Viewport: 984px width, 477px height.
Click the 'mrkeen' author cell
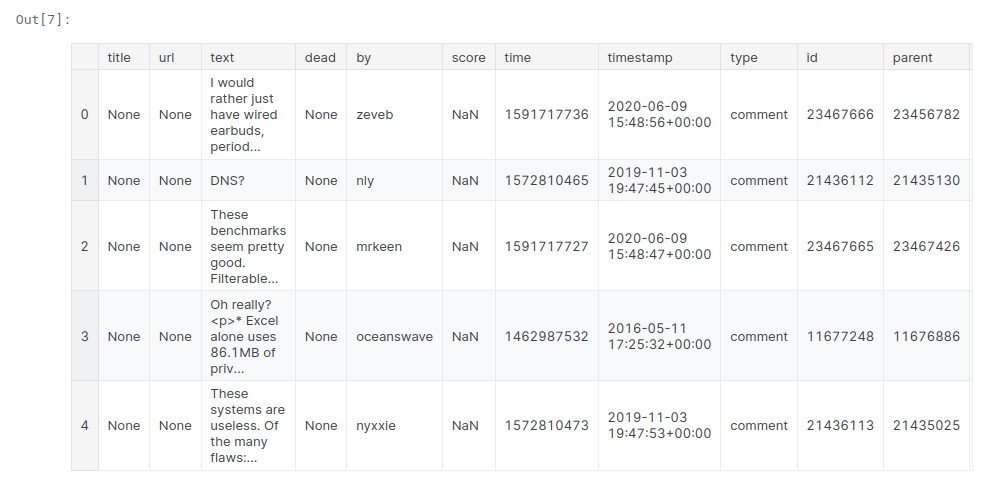[379, 247]
